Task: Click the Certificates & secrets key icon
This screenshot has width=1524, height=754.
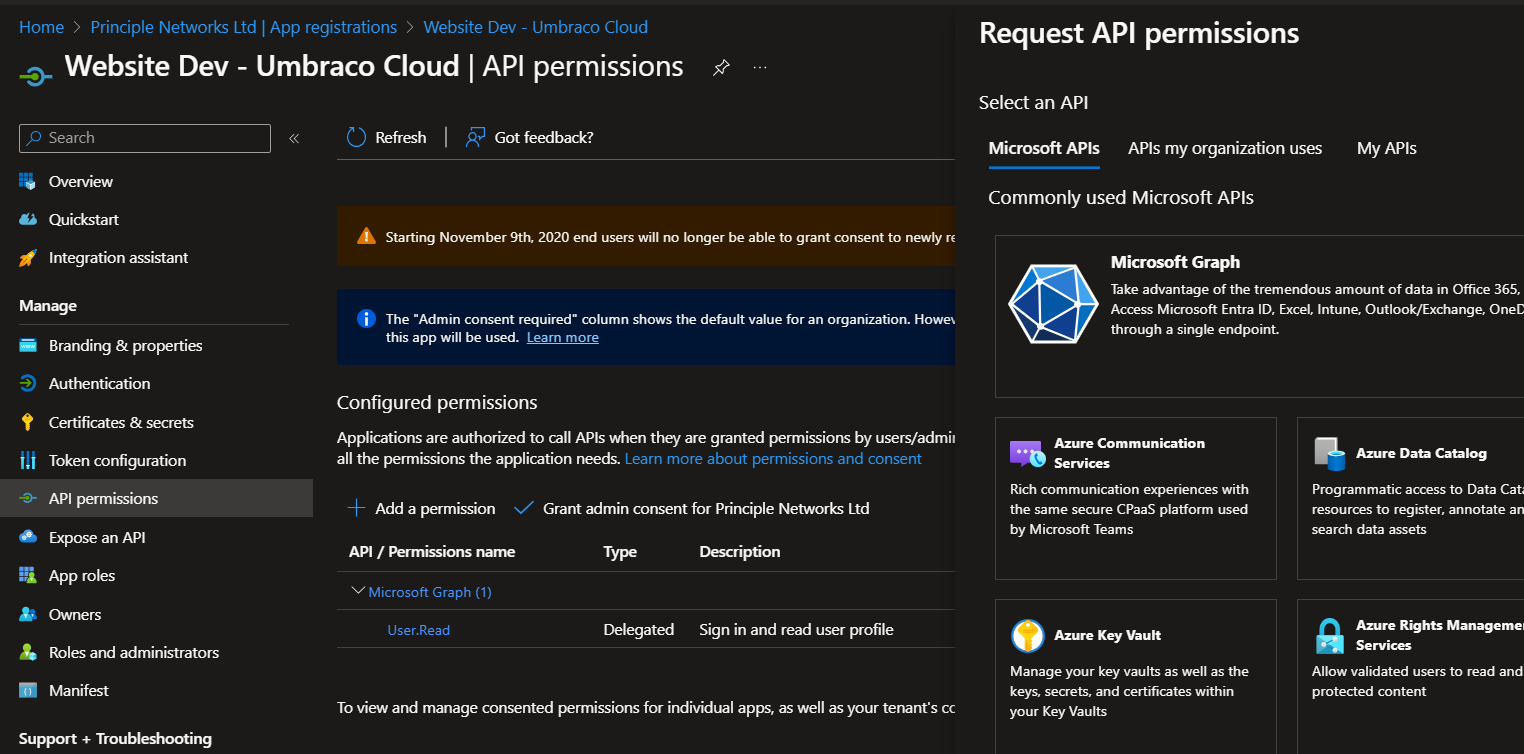Action: point(28,422)
